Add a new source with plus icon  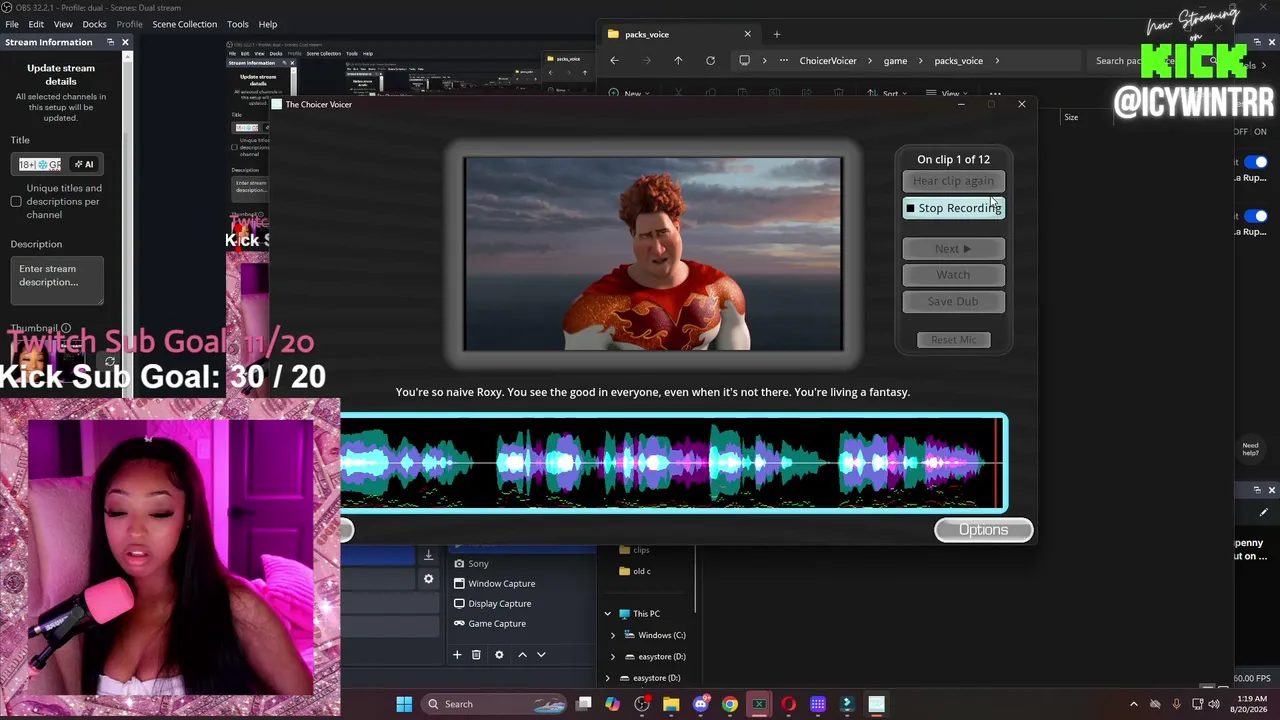[x=457, y=655]
